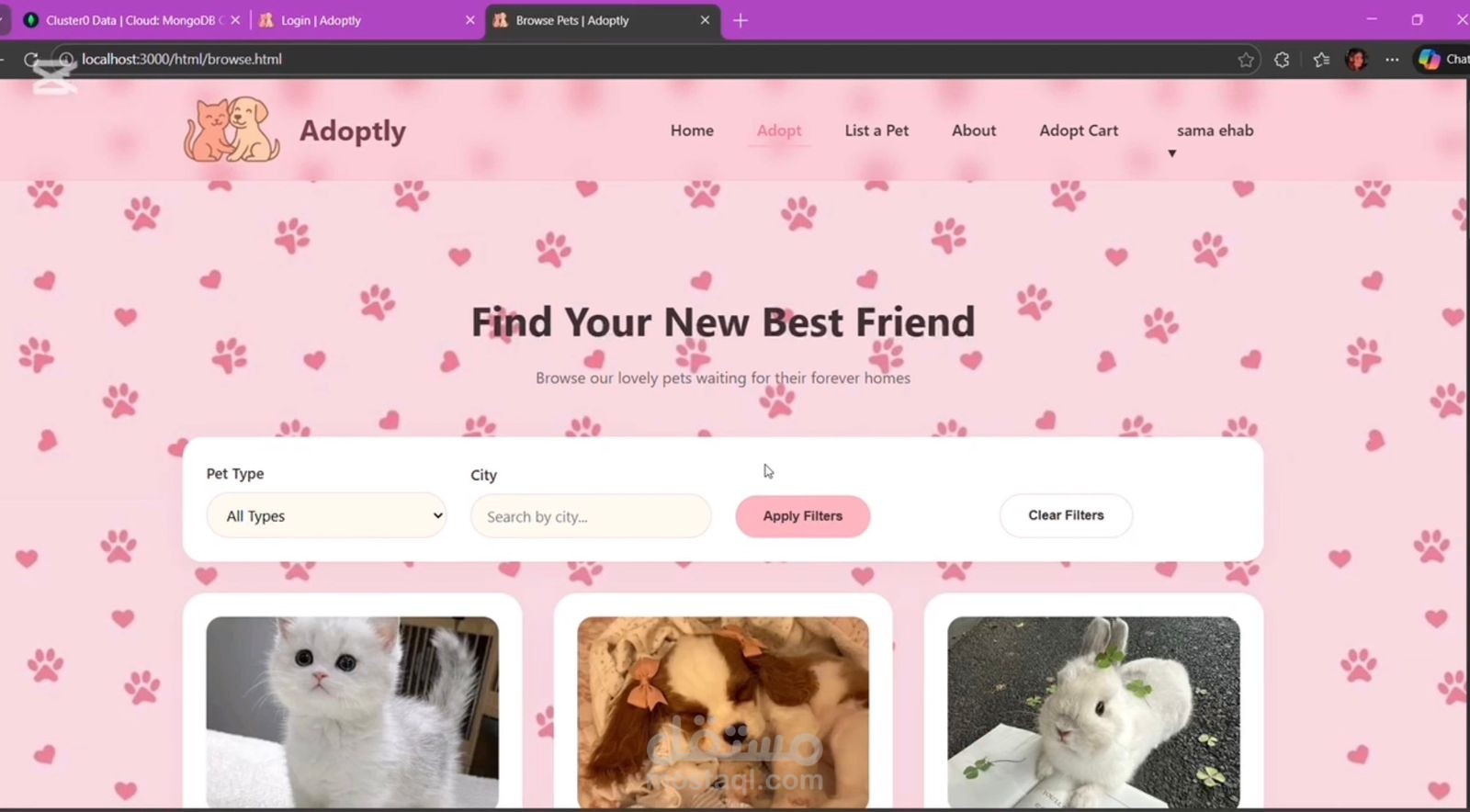Bookmark page with the star icon
Viewport: 1470px width, 812px height.
1246,60
